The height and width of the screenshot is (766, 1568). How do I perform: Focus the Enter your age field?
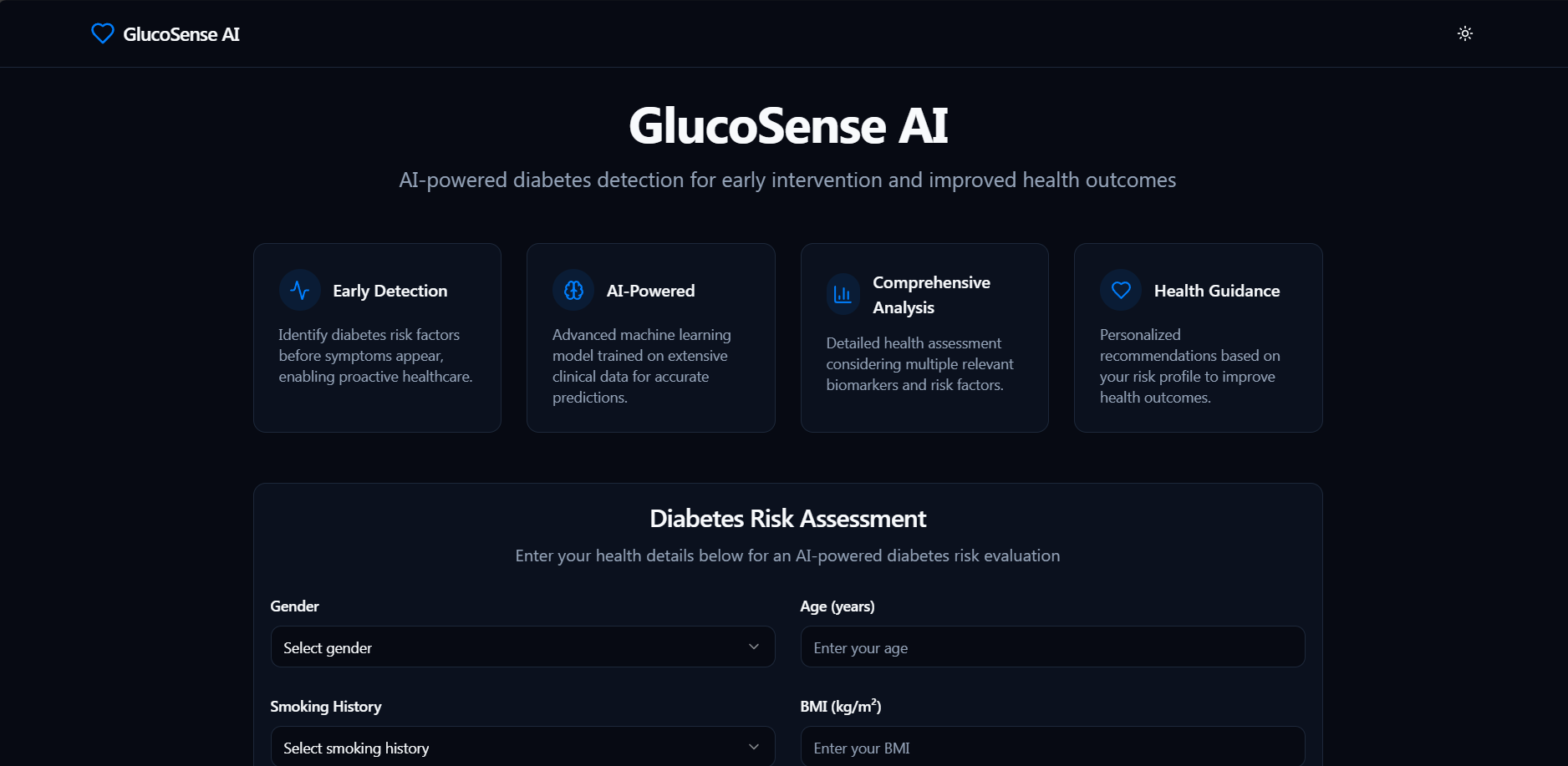1052,647
